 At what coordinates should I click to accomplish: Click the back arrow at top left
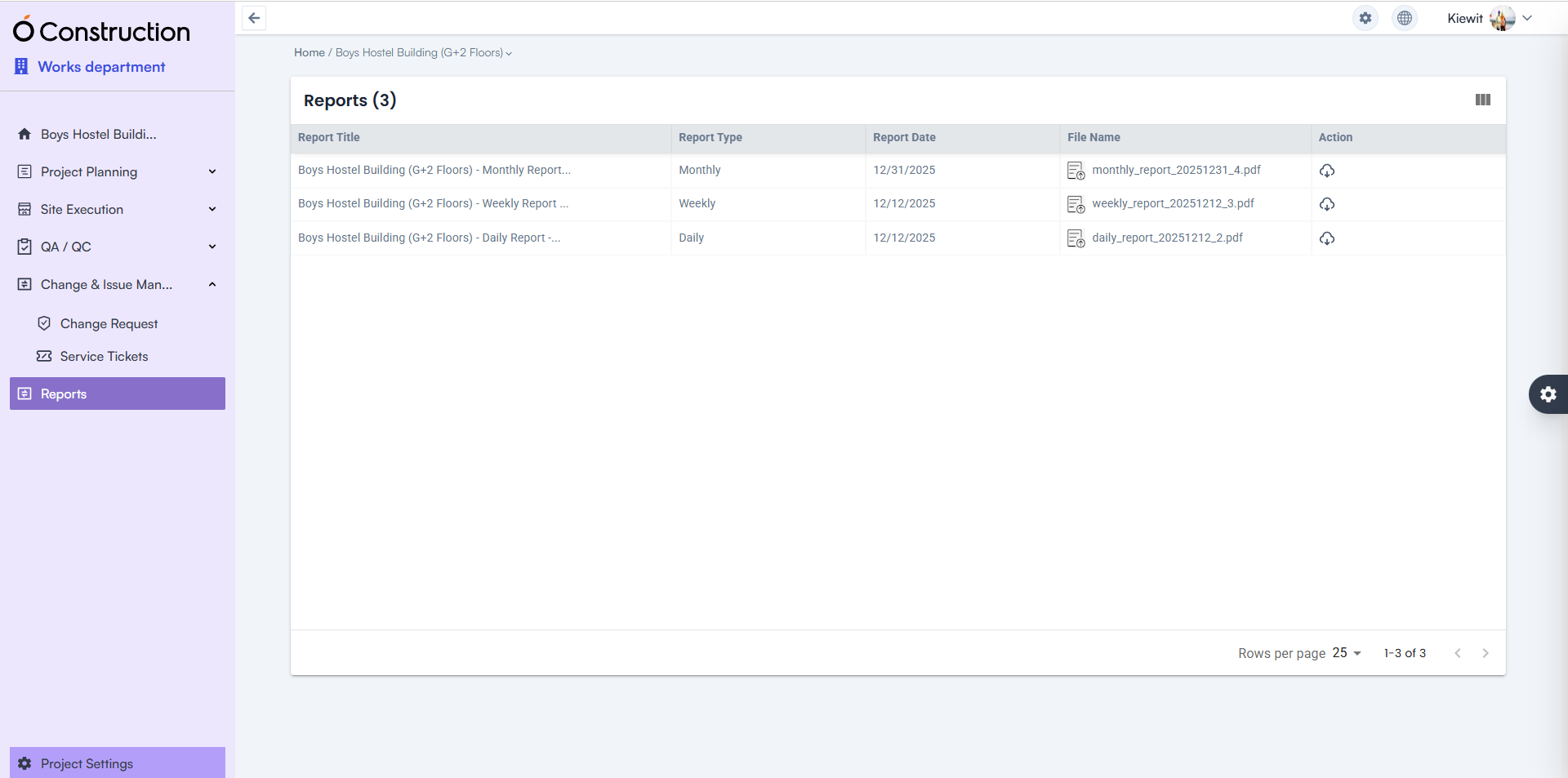click(x=253, y=18)
